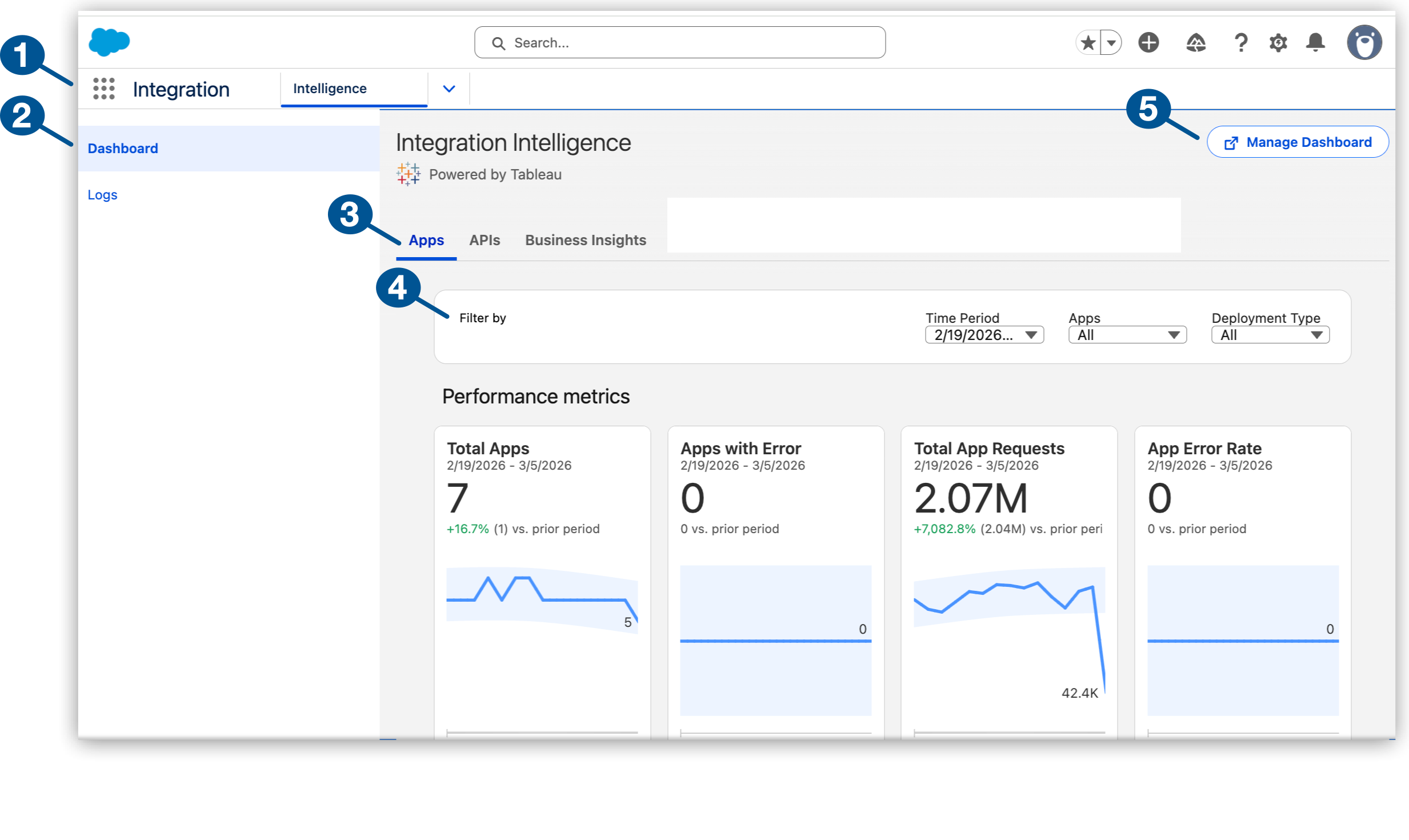Open the Deployment Type filter dropdown

[1270, 335]
